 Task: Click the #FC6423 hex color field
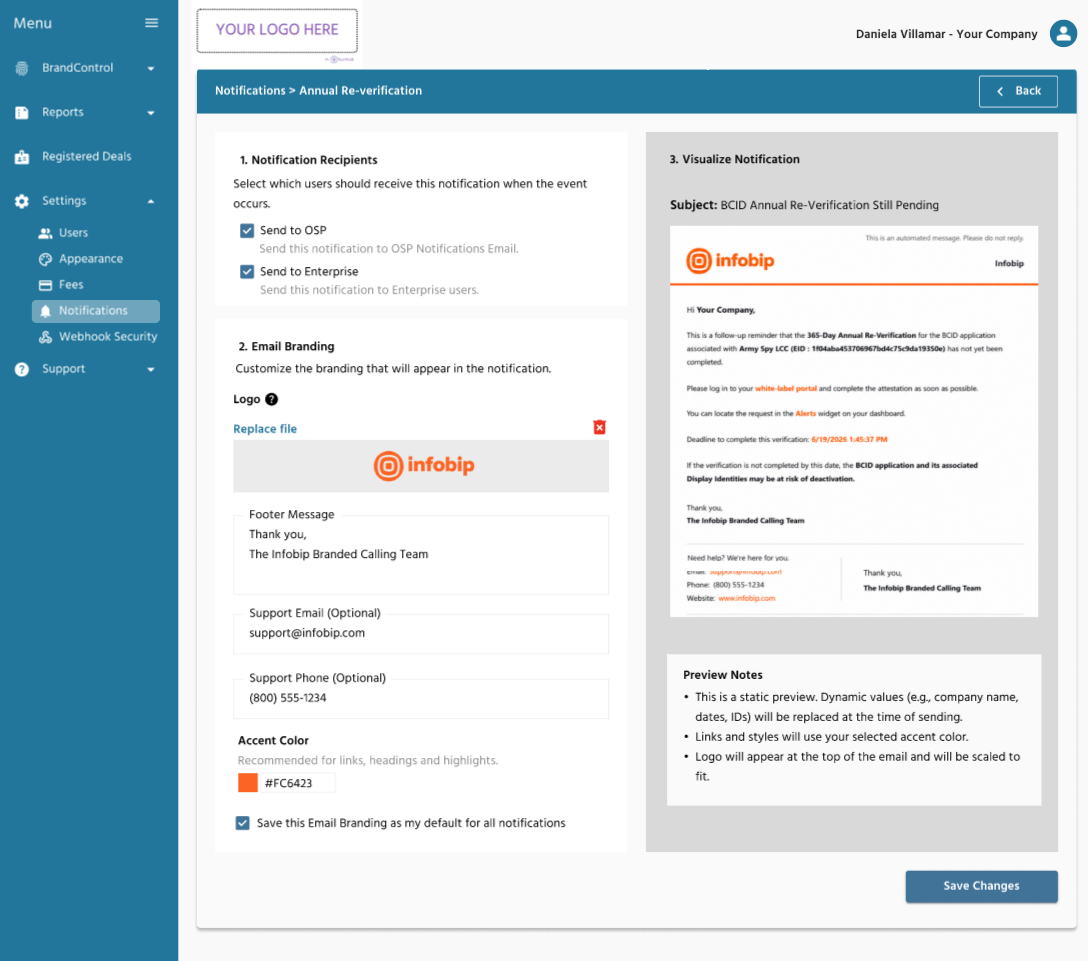298,783
